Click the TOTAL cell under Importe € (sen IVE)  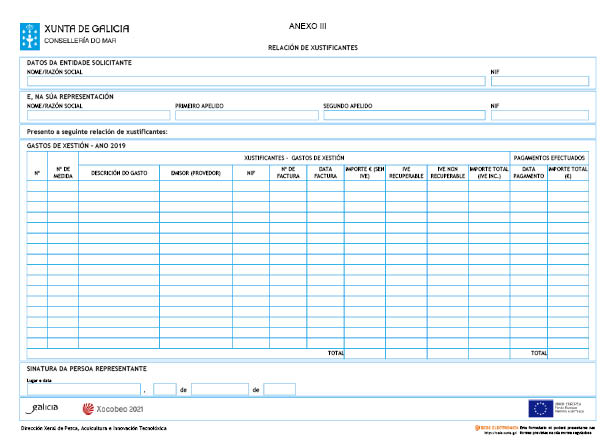tap(365, 353)
